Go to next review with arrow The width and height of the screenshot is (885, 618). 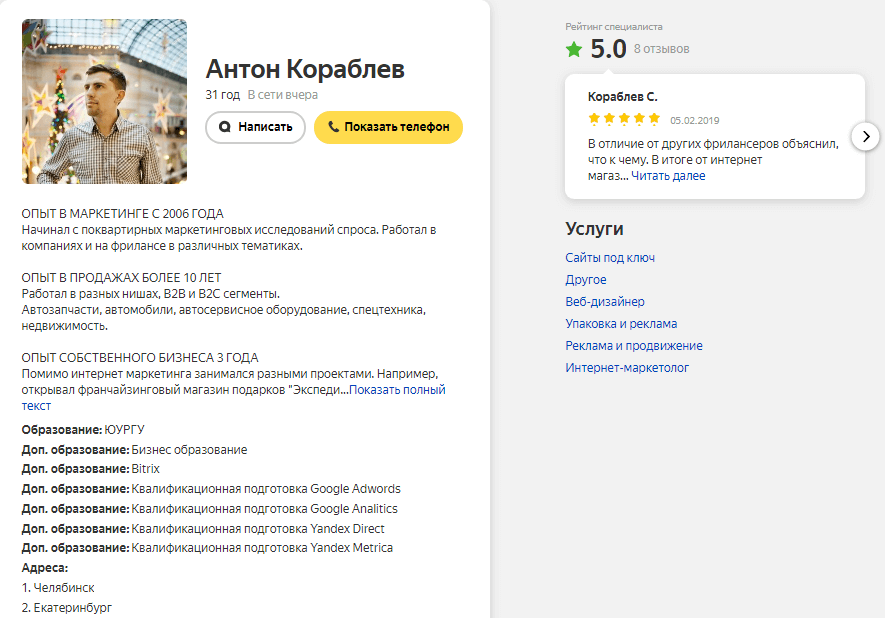click(x=865, y=136)
